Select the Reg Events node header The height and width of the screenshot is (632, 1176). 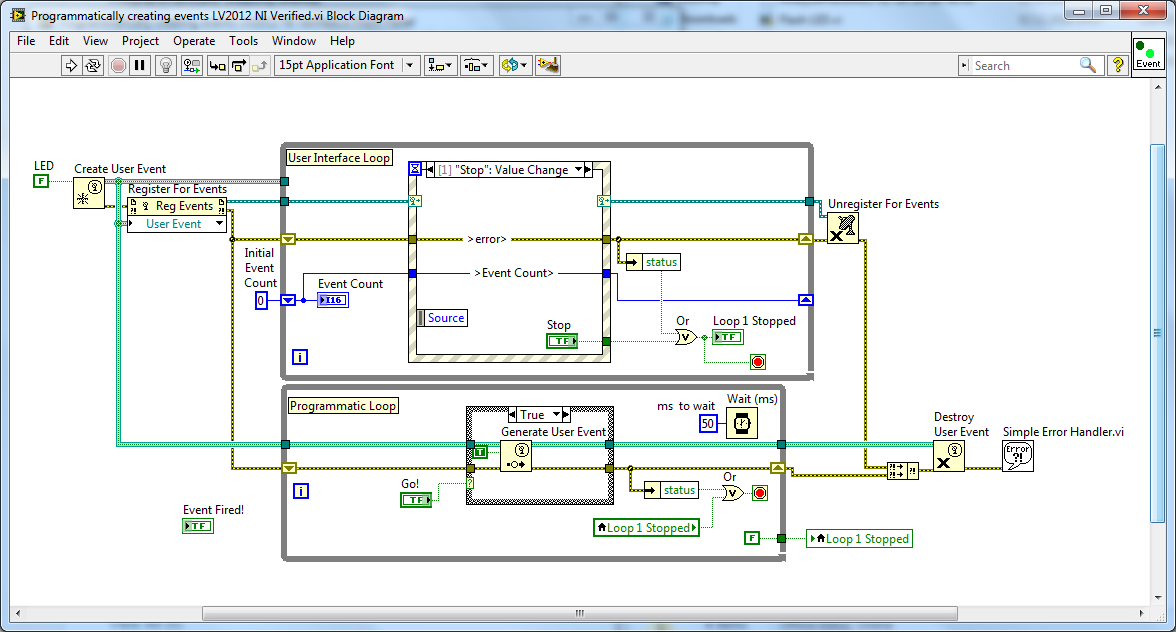177,206
